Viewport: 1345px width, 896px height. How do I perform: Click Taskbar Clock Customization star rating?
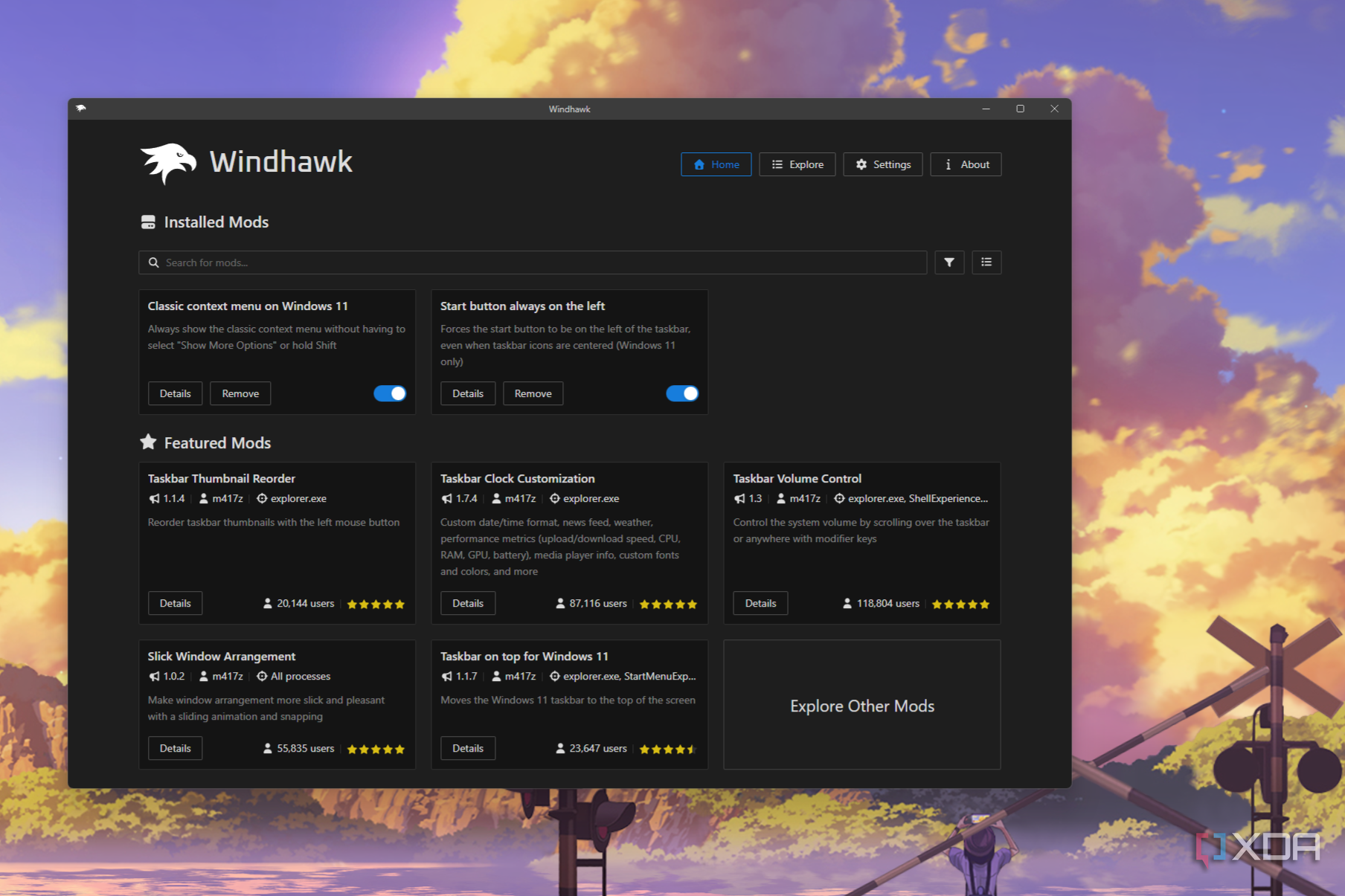pyautogui.click(x=668, y=604)
